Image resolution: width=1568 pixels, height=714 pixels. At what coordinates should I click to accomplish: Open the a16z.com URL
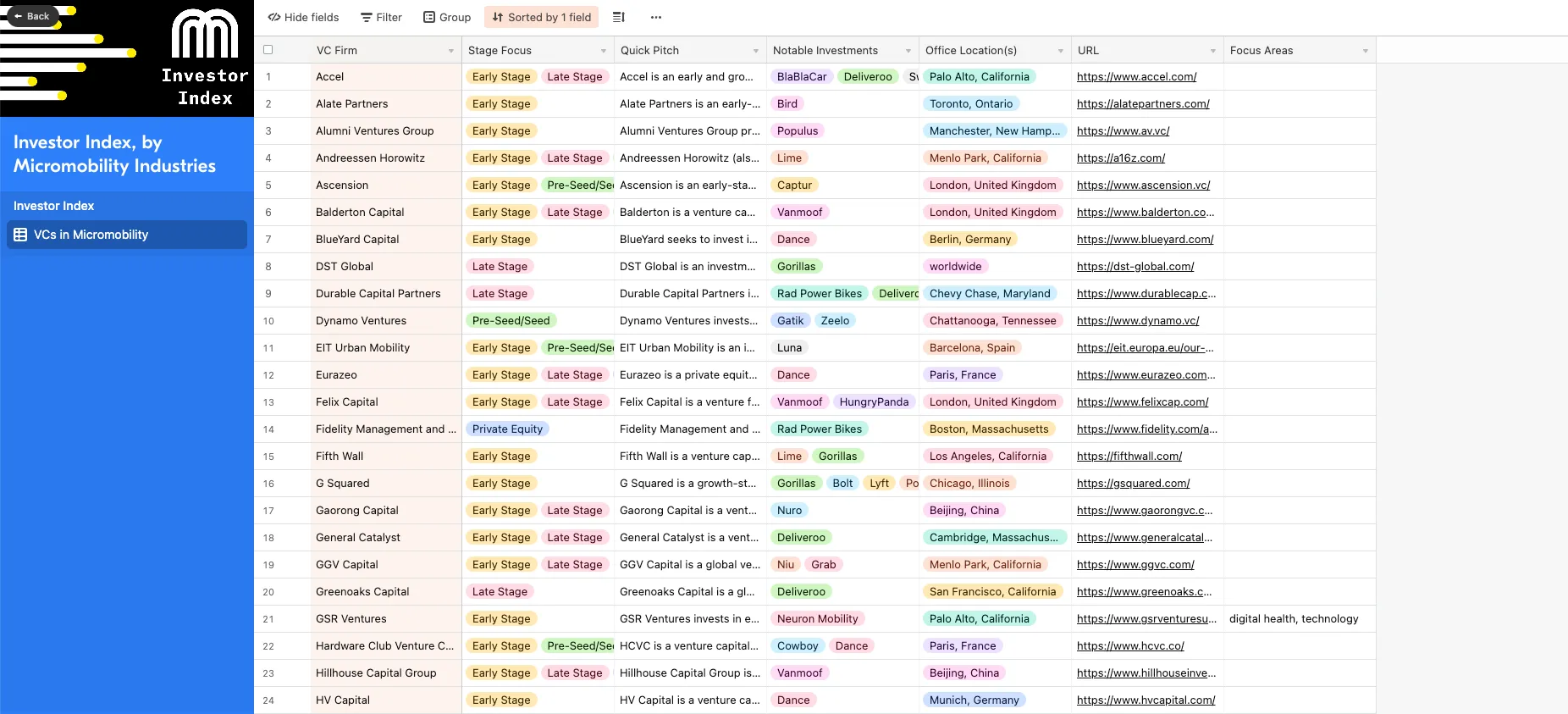pos(1121,158)
